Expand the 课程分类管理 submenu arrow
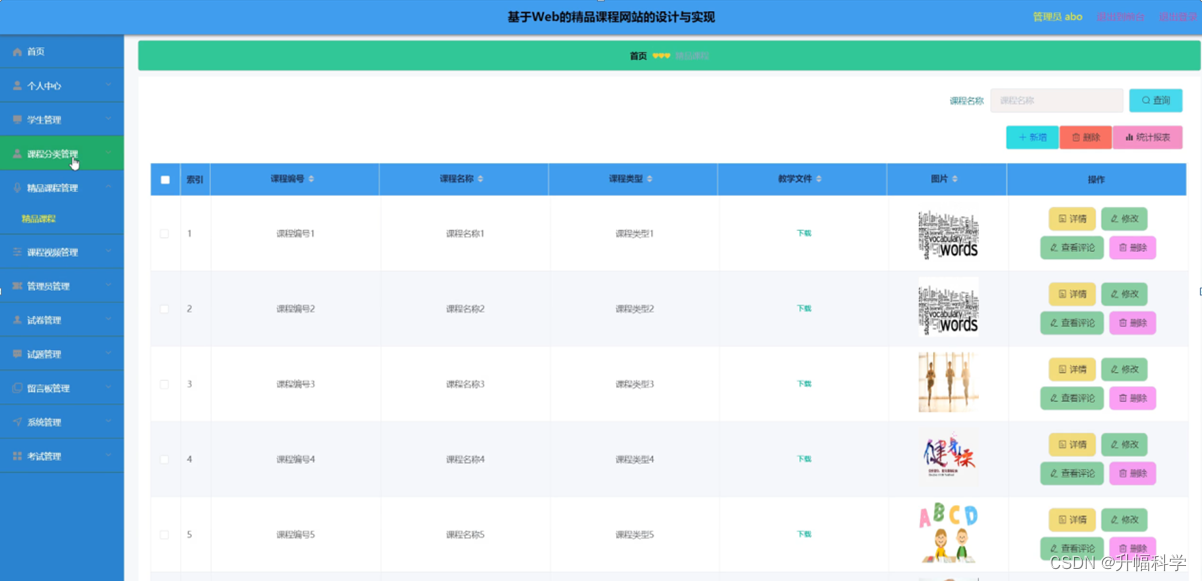The image size is (1202, 581). point(108,153)
